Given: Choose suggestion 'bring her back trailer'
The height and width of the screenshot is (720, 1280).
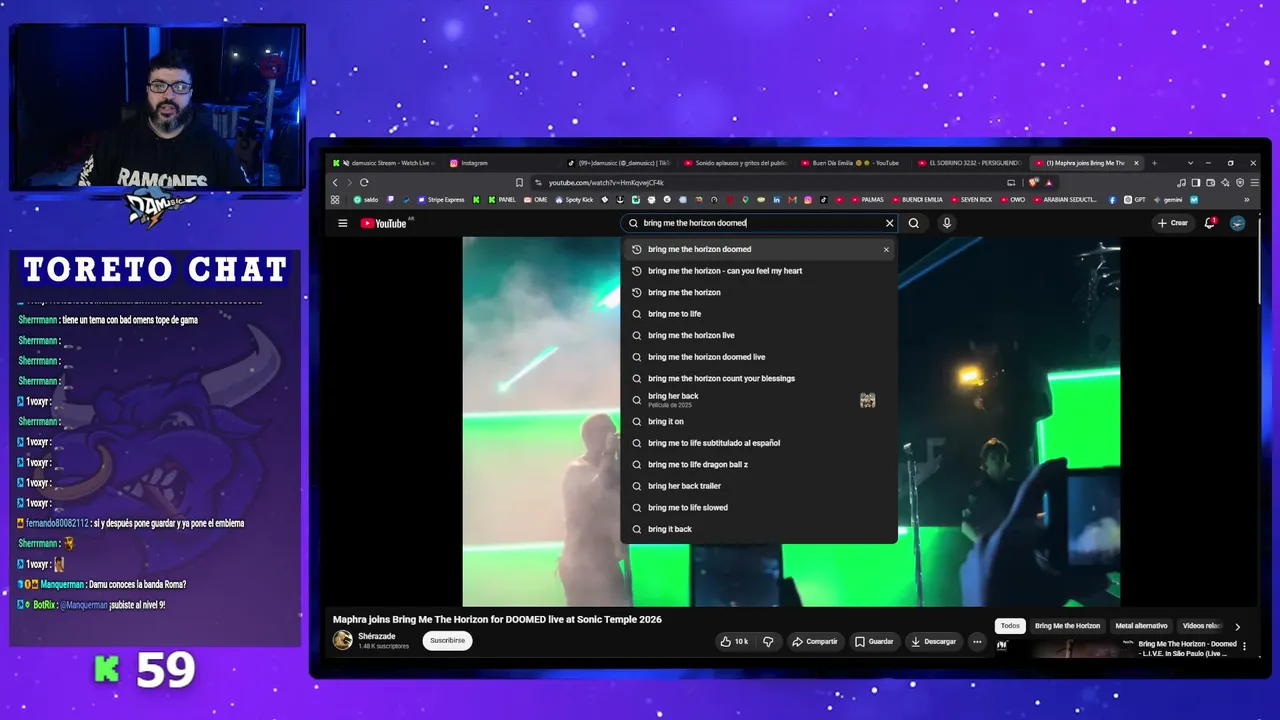Looking at the screenshot, I should pos(759,486).
